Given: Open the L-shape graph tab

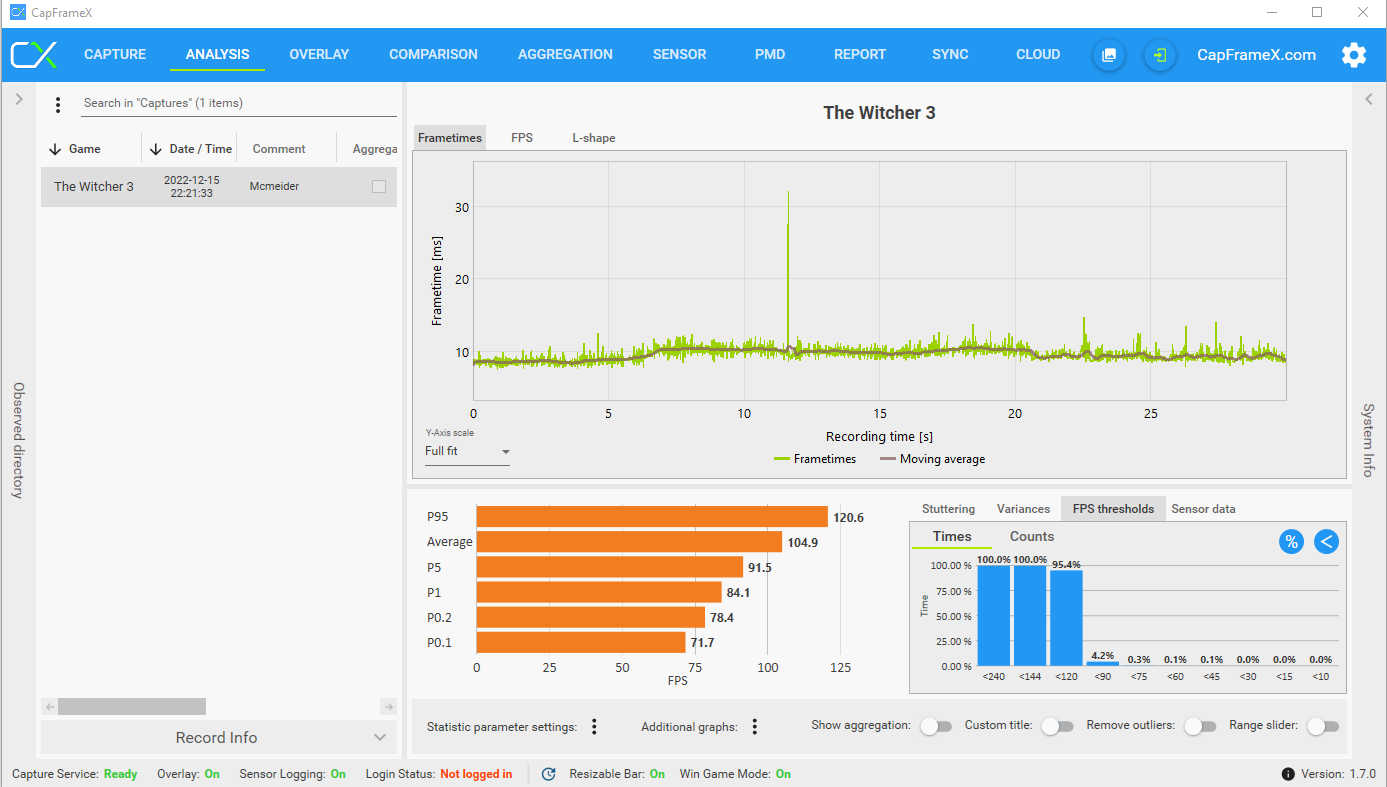Looking at the screenshot, I should [594, 138].
